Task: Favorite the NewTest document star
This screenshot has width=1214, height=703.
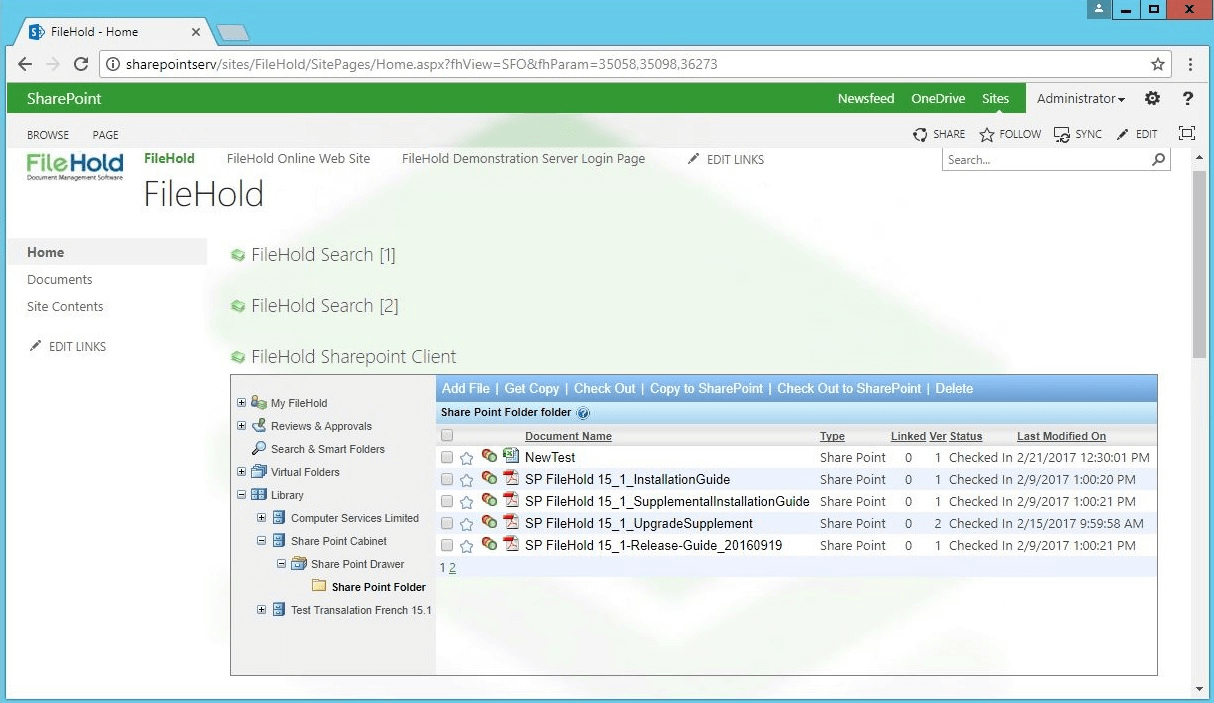Action: [466, 458]
